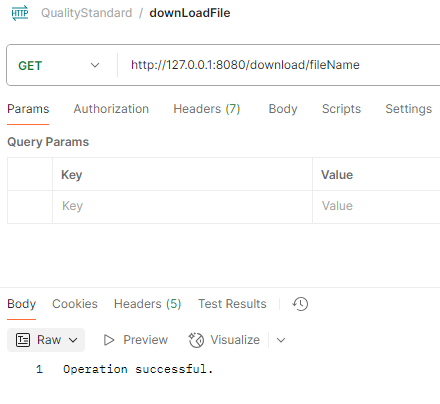Click the Preview play triangle icon
440x404 pixels.
click(109, 340)
